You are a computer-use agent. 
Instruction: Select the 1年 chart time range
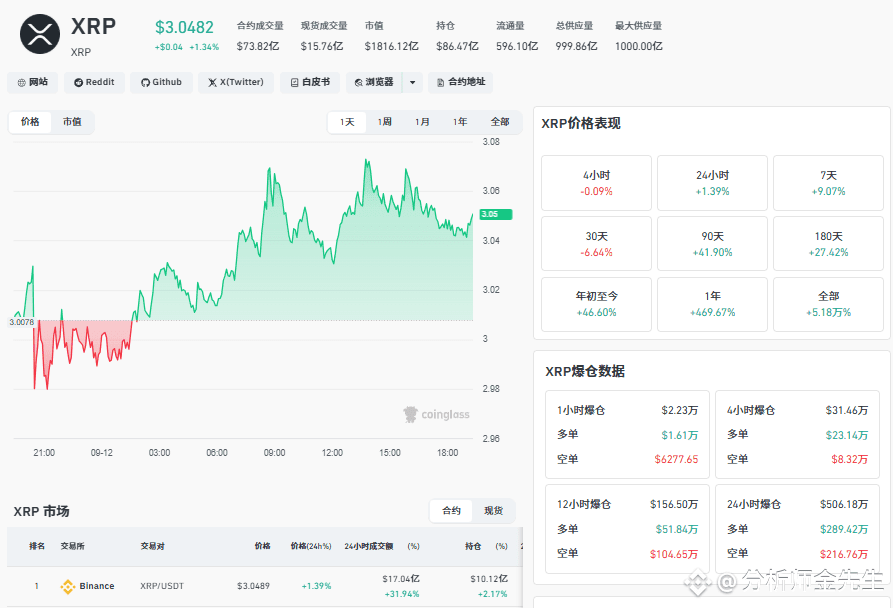pyautogui.click(x=460, y=122)
